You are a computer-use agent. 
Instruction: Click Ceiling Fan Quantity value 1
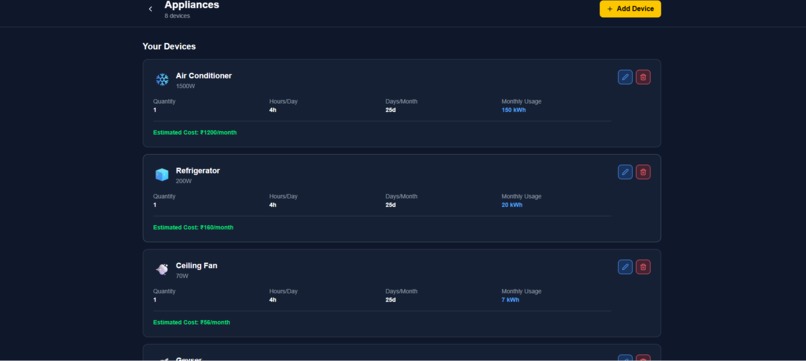(155, 300)
